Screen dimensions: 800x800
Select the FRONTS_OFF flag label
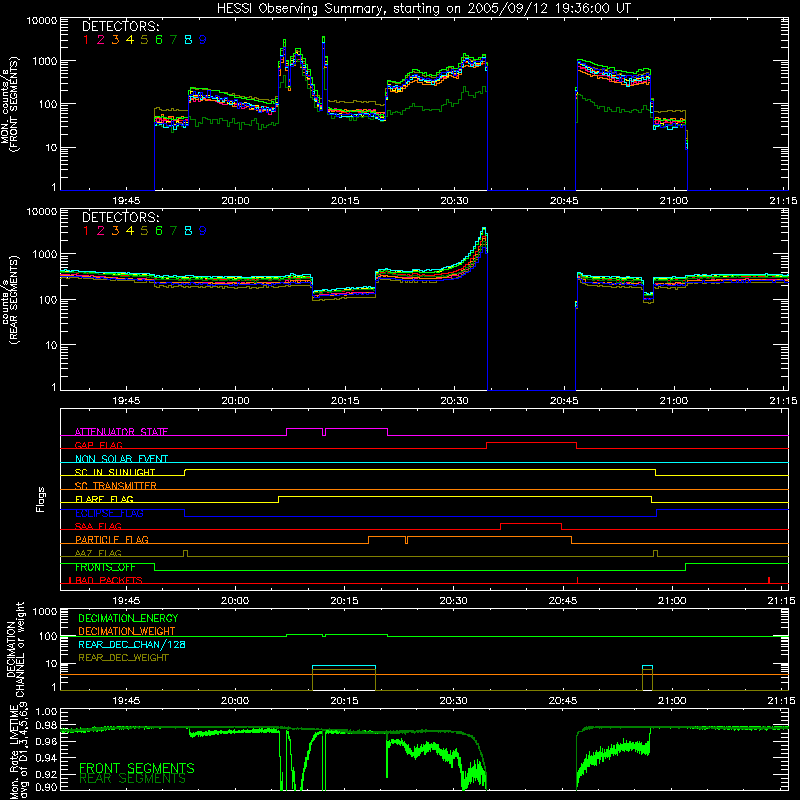(105, 567)
